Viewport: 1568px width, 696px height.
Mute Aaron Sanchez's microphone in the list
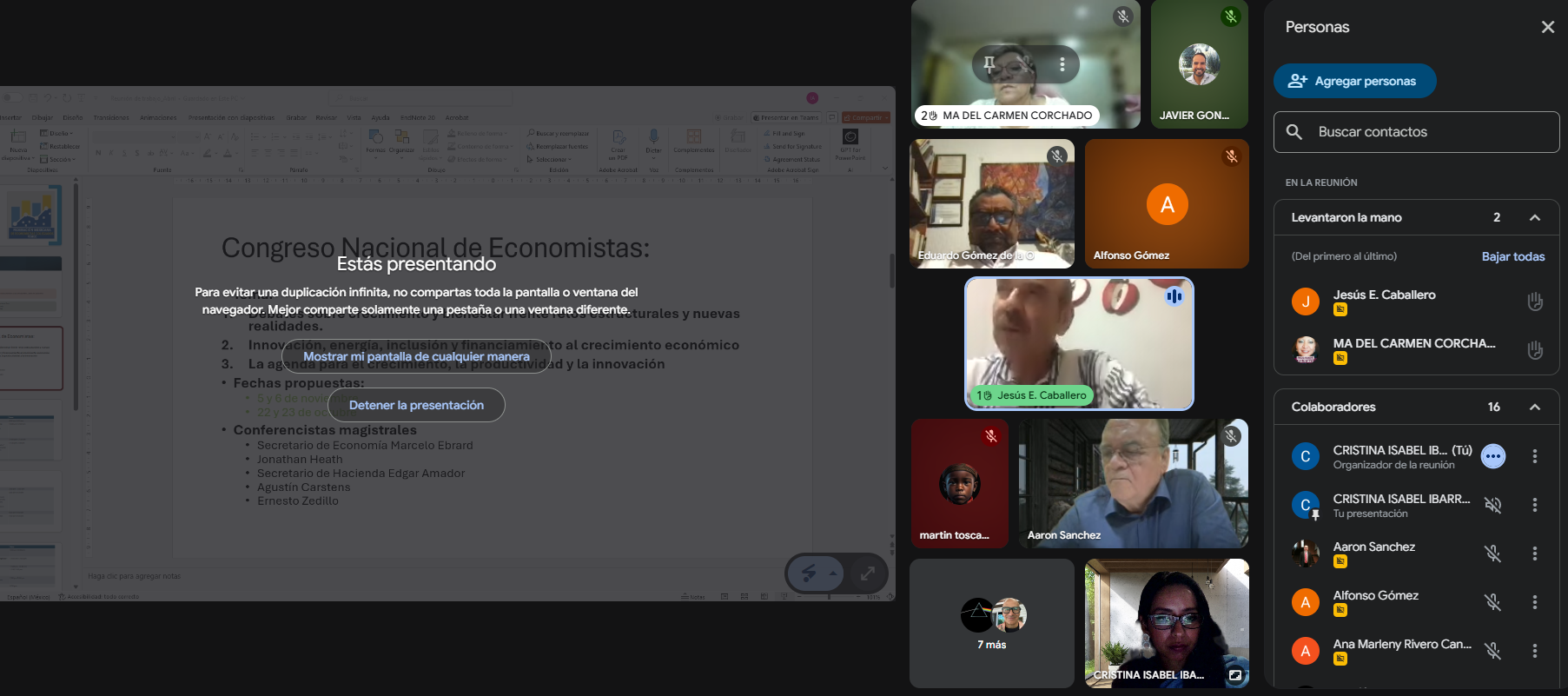pyautogui.click(x=1493, y=553)
